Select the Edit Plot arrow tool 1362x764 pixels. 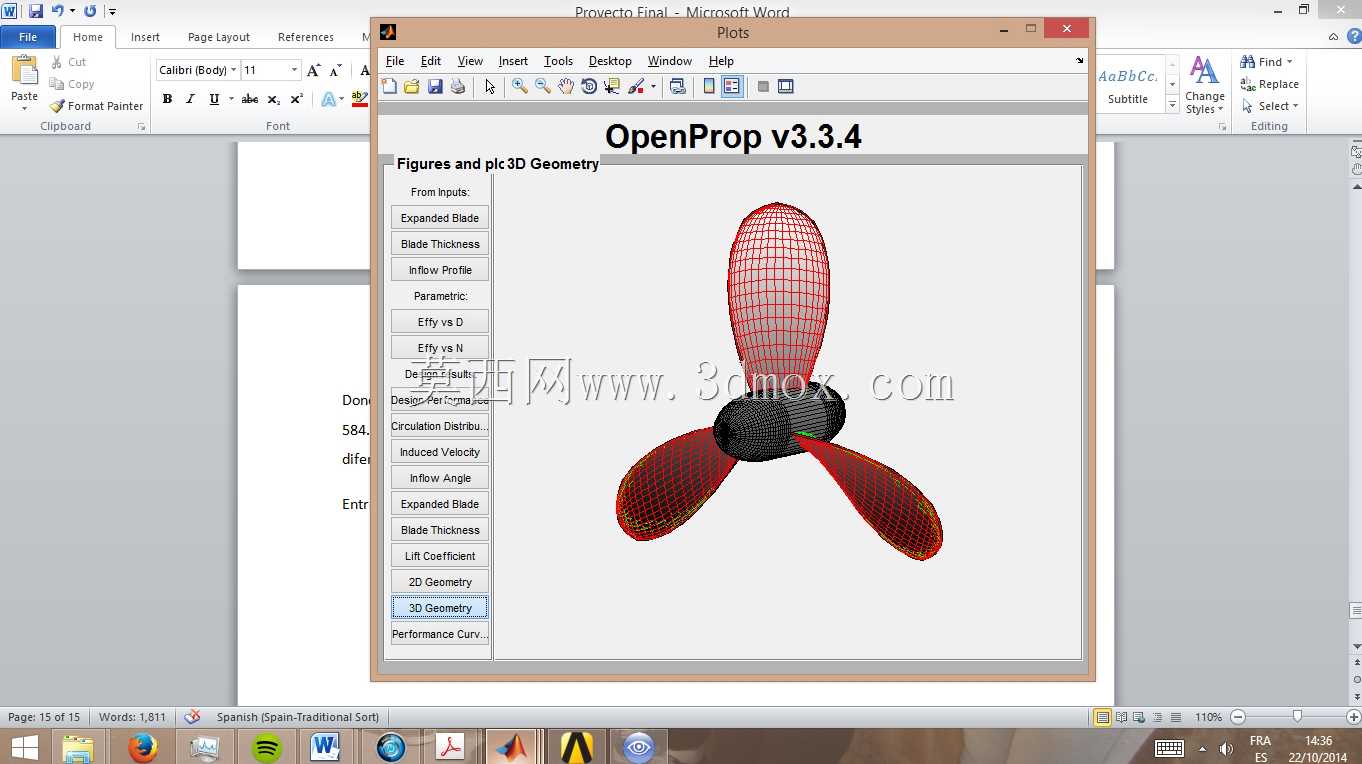(x=490, y=87)
